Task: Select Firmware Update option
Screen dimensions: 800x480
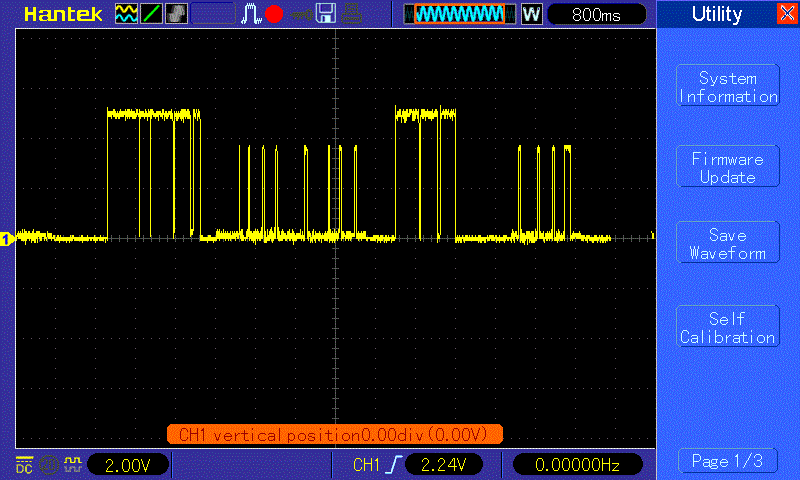Action: coord(728,168)
